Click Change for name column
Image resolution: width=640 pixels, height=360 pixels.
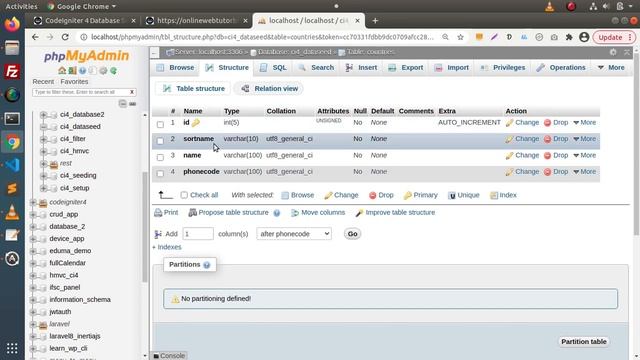click(x=522, y=155)
